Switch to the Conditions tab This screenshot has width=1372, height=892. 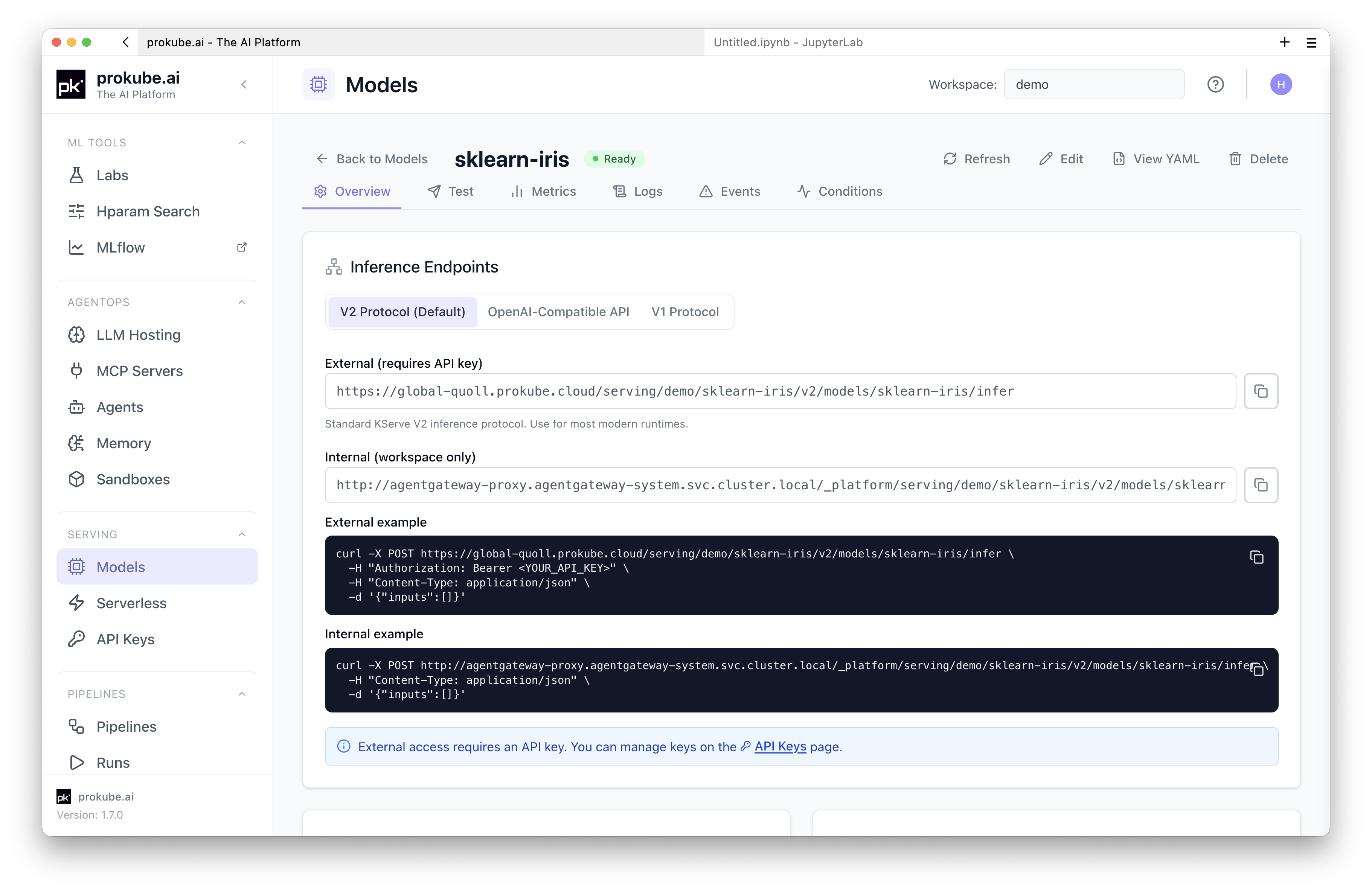pos(839,191)
